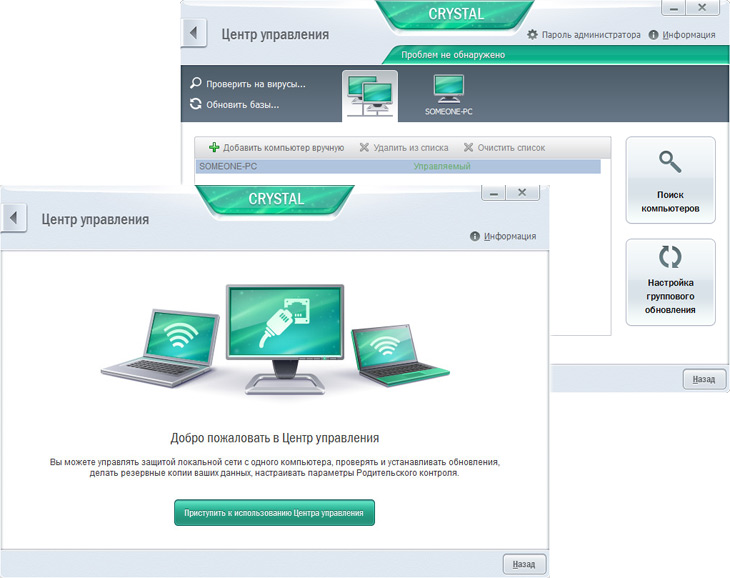The image size is (730, 578).
Task: Click Очистить список
Action: point(511,148)
